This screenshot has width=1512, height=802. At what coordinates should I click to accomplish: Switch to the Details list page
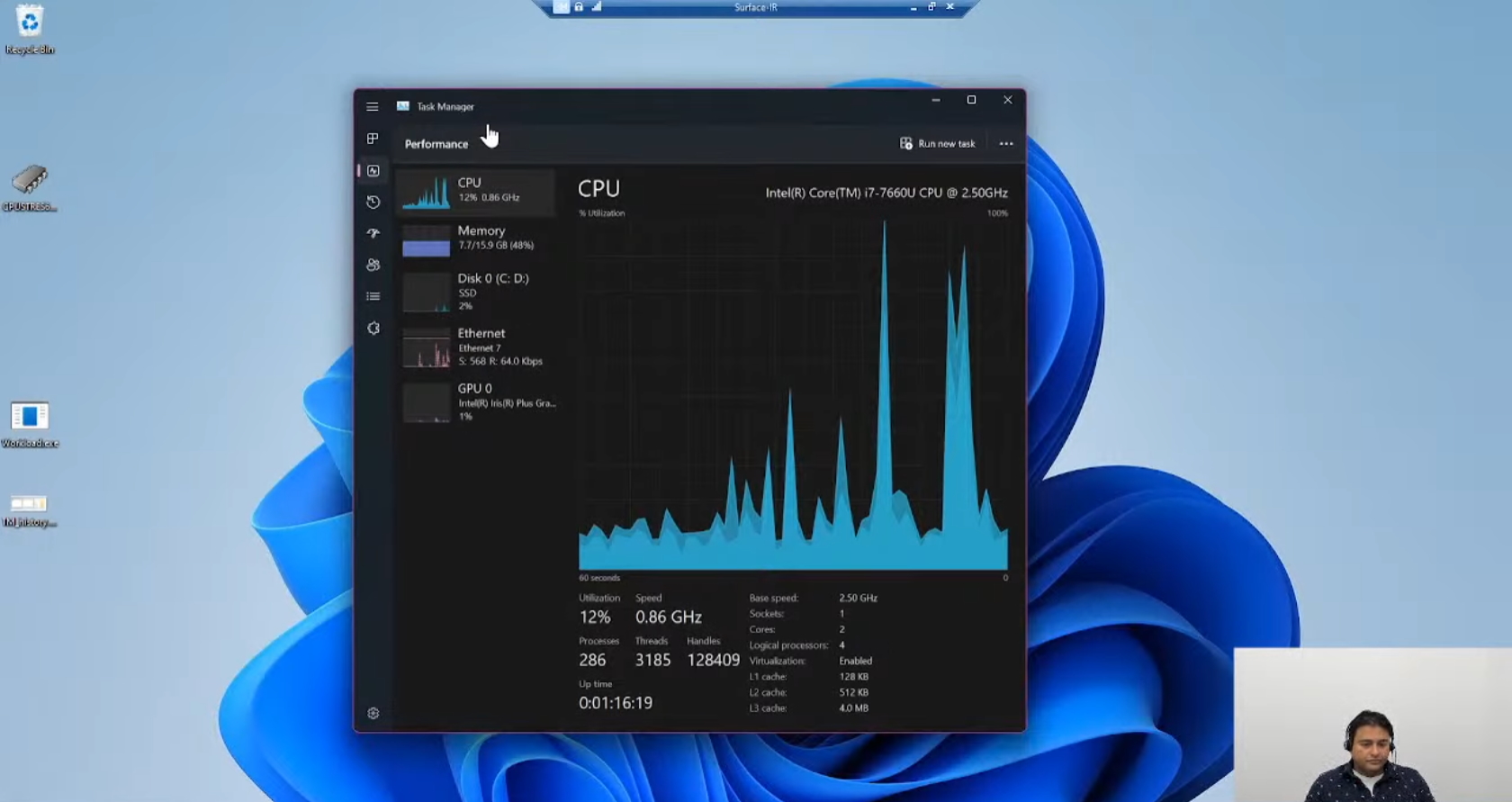point(373,296)
